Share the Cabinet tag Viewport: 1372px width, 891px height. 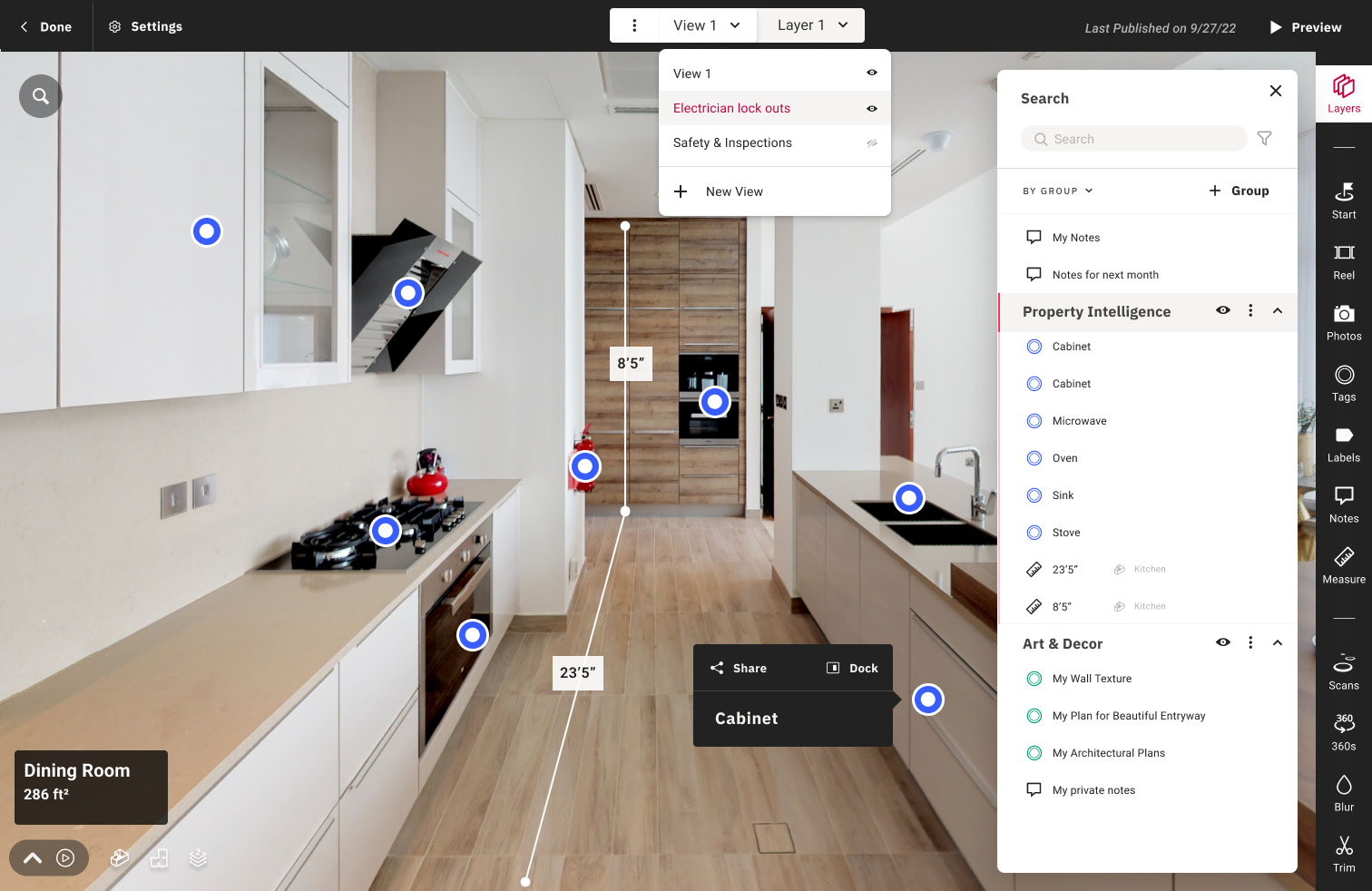tap(739, 669)
